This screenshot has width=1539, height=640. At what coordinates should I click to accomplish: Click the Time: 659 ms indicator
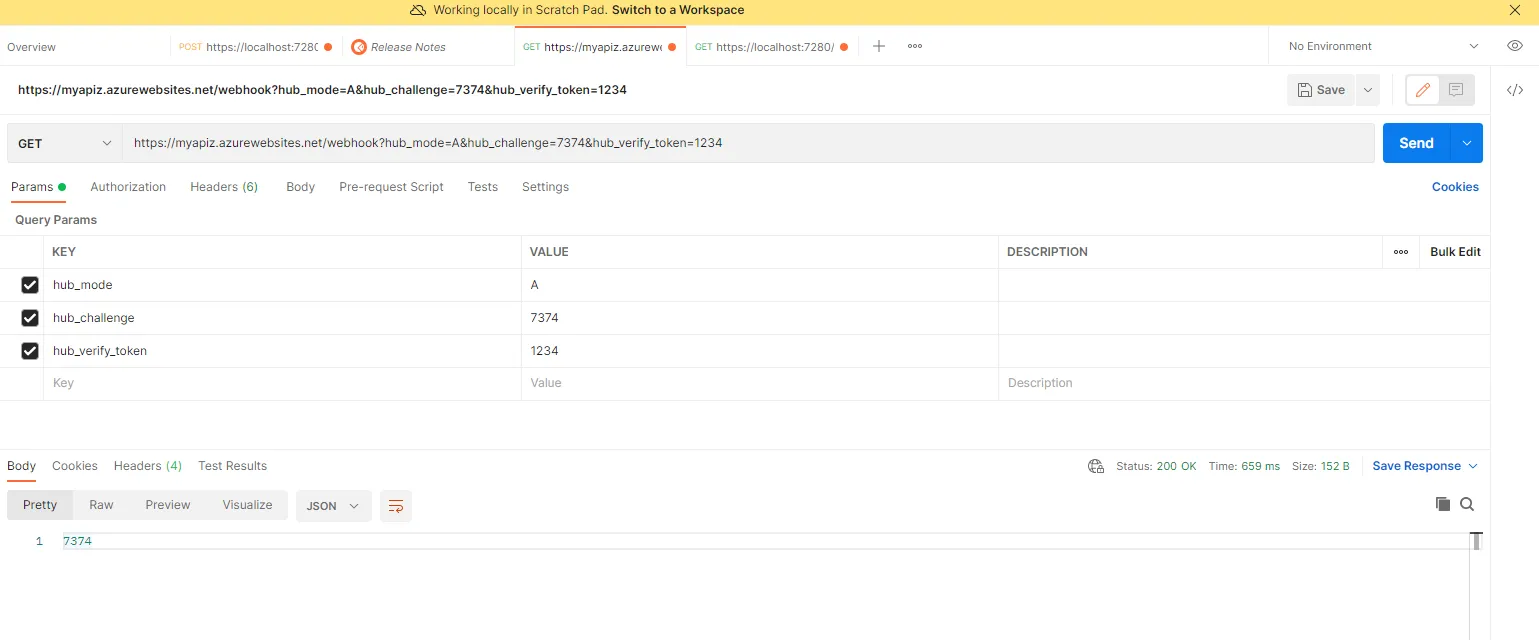click(x=1244, y=466)
